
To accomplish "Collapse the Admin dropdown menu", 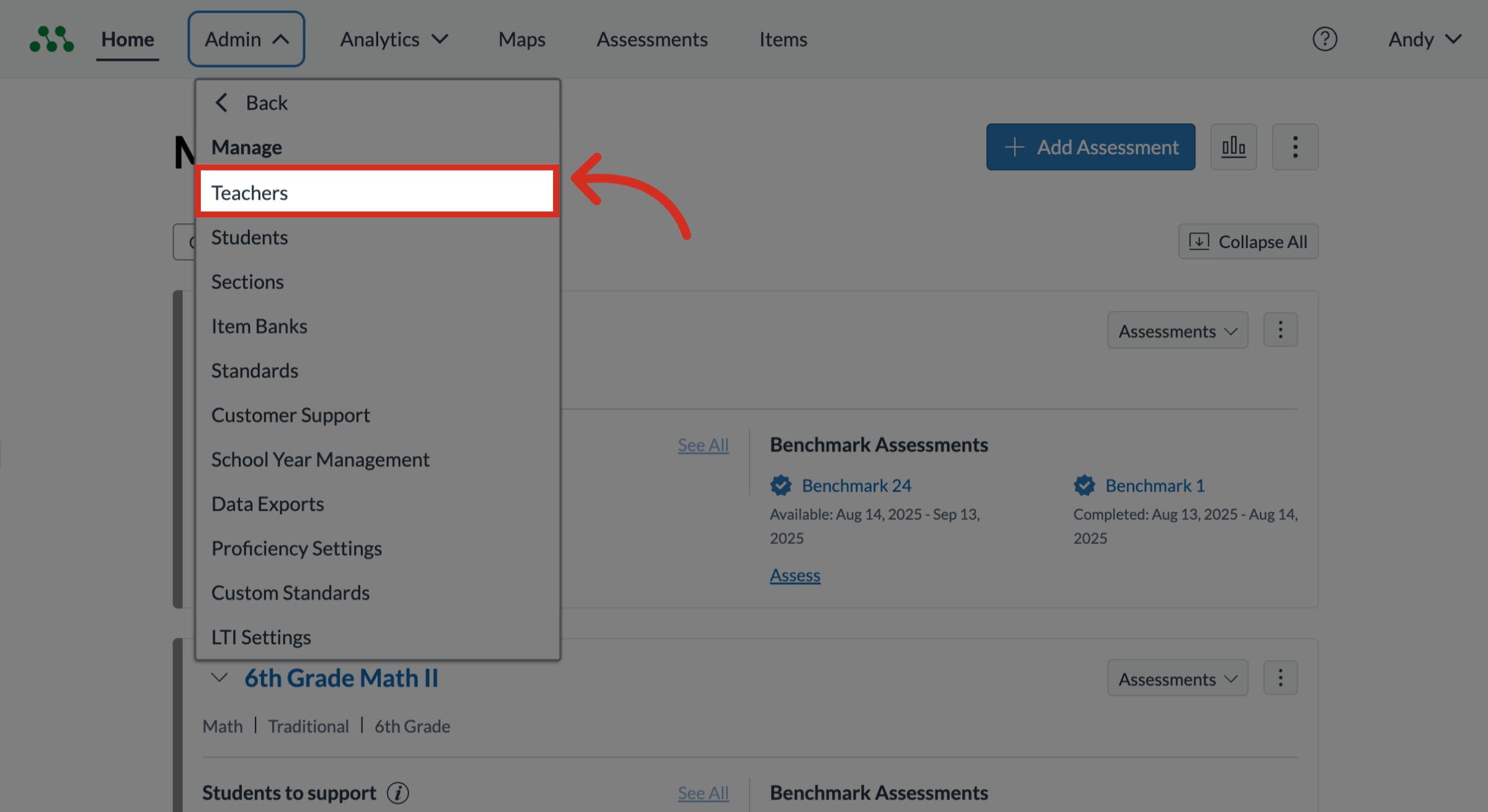I will point(246,39).
